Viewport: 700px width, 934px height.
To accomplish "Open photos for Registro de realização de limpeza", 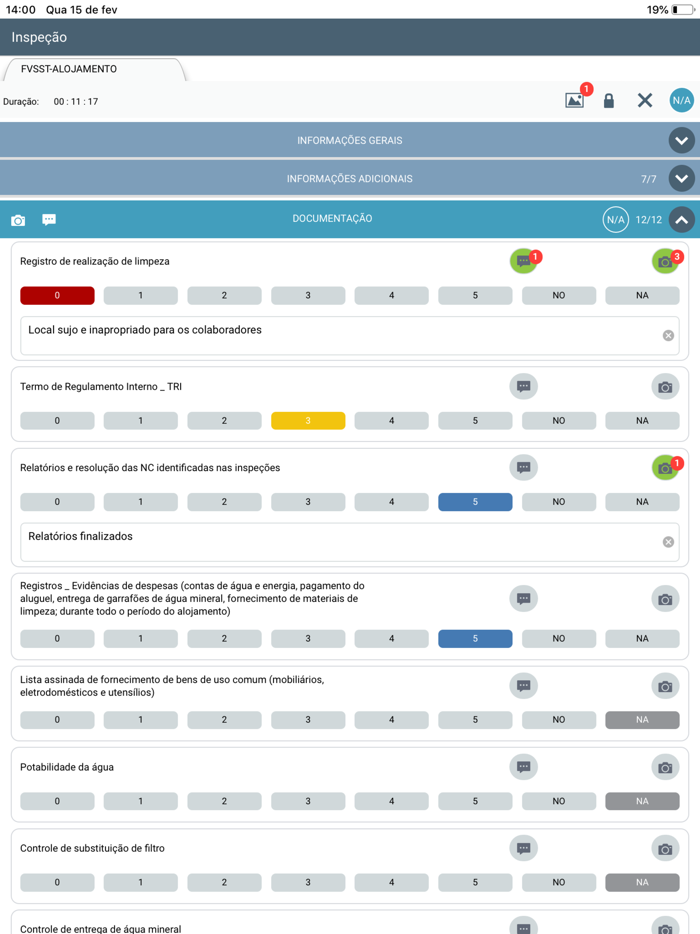I will pyautogui.click(x=665, y=261).
